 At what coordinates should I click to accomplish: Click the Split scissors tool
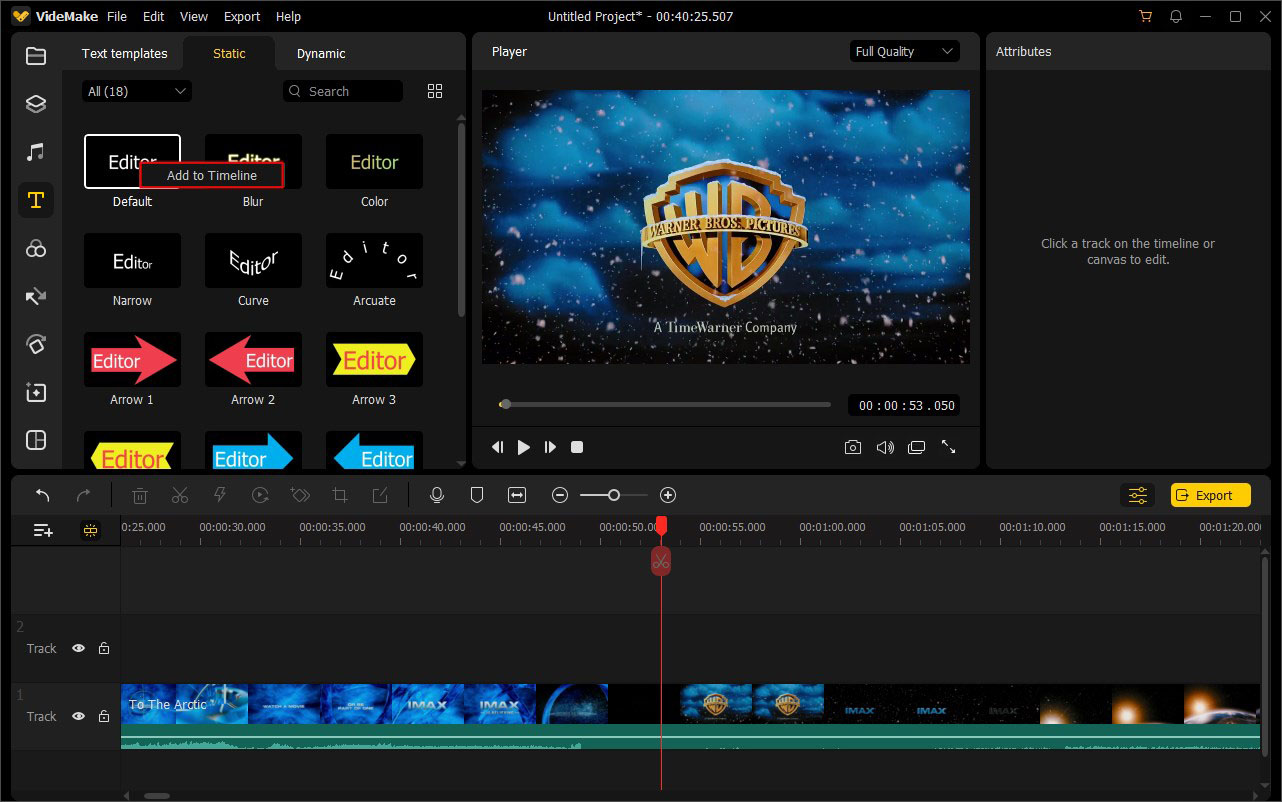point(180,495)
